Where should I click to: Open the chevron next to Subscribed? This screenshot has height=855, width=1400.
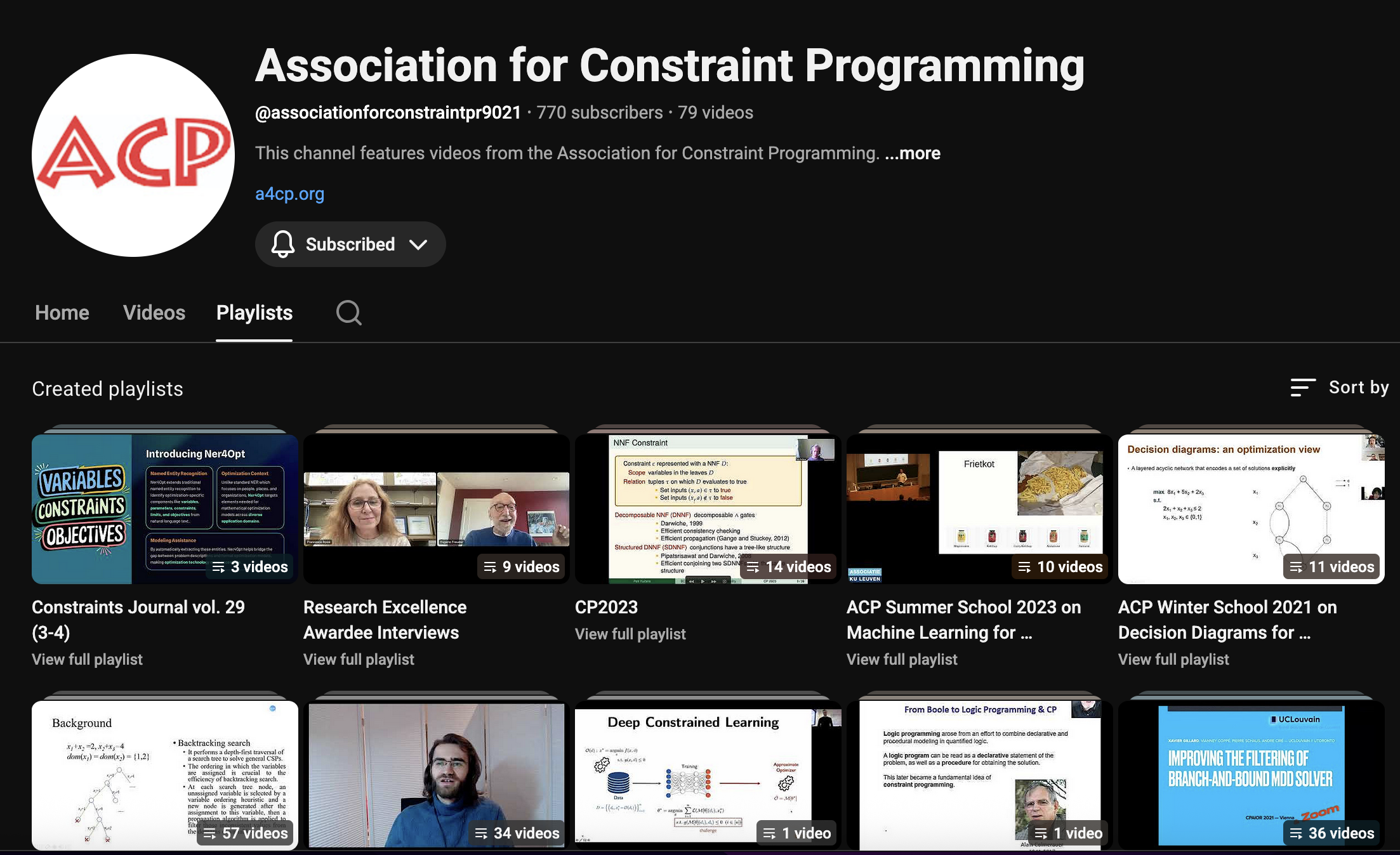click(x=419, y=244)
